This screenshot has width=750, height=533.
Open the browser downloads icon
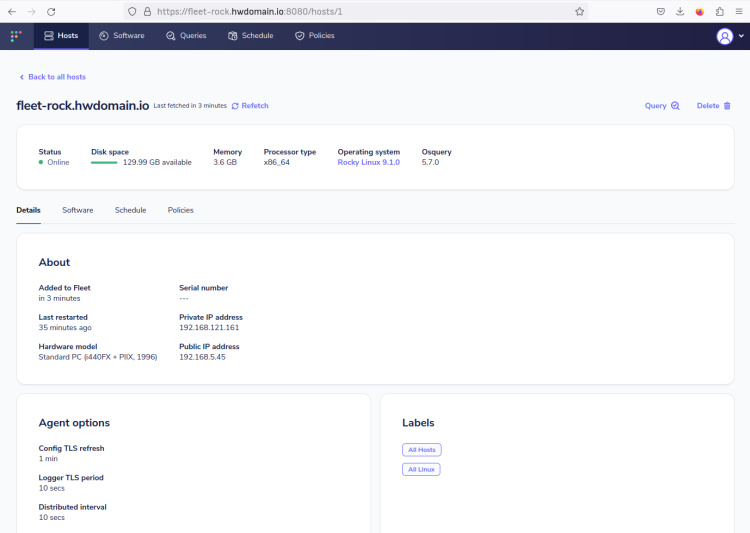pos(680,11)
